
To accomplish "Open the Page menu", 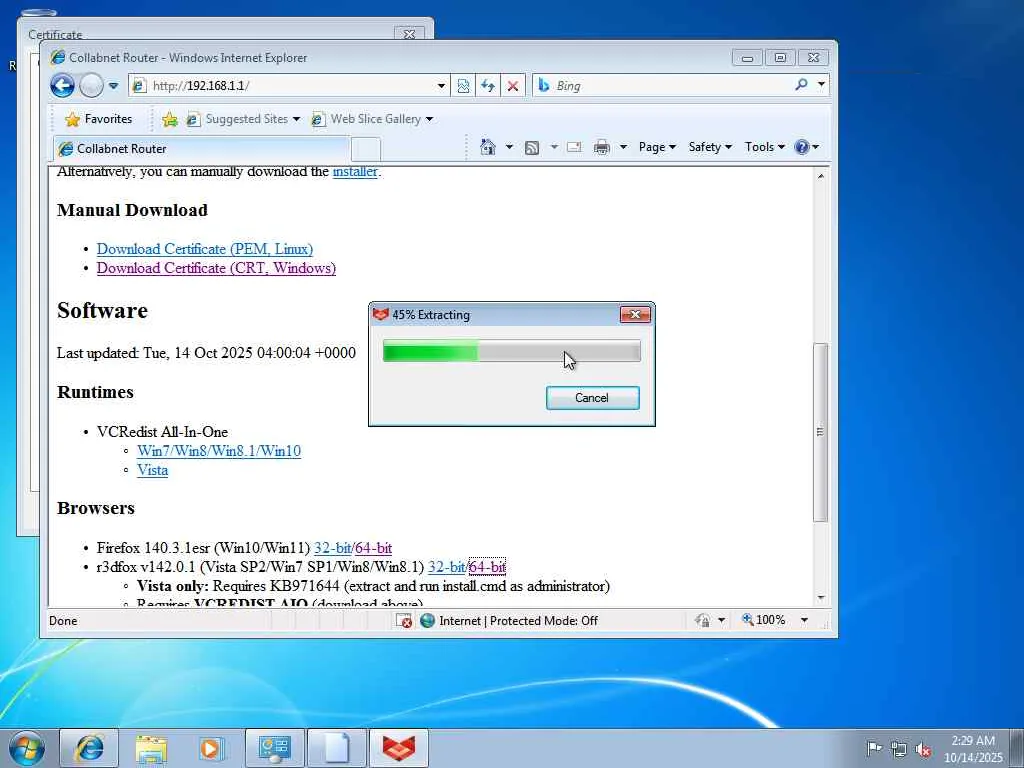I will click(x=657, y=147).
